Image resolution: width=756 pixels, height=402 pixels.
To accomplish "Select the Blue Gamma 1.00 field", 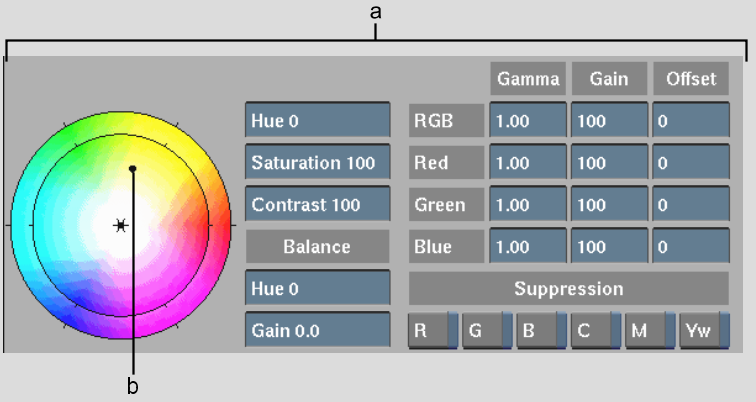I will pyautogui.click(x=527, y=246).
